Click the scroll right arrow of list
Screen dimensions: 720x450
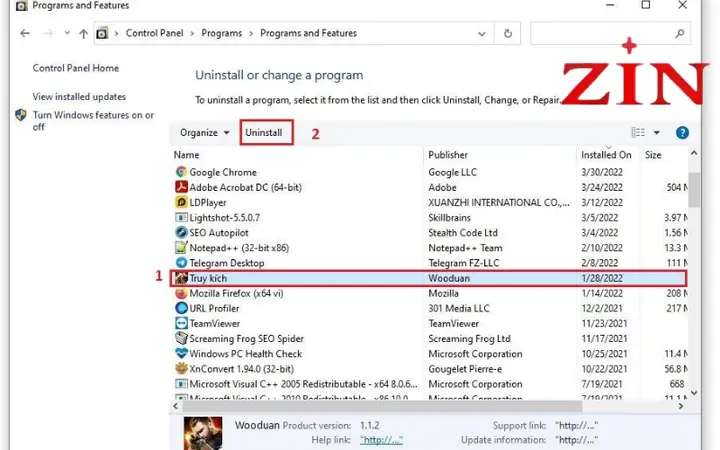pyautogui.click(x=681, y=406)
